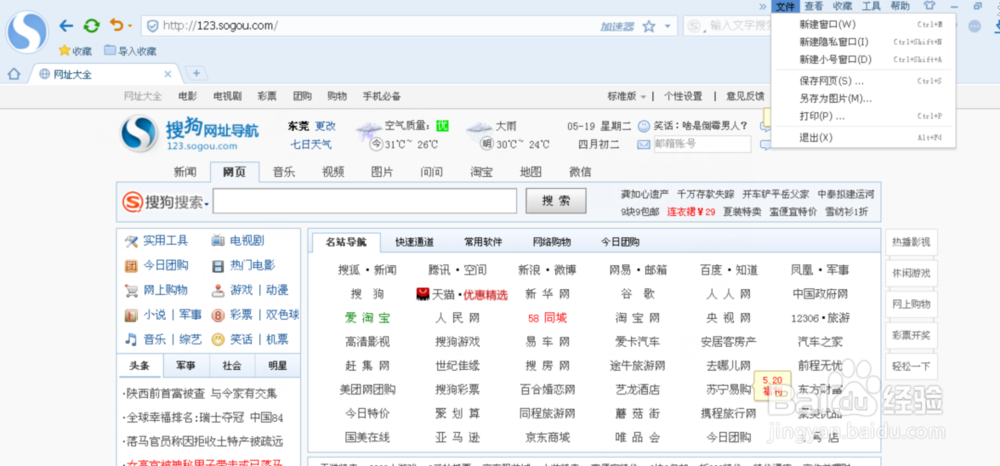Click the orange undo-close-tab icon
The image size is (1000, 466).
[116, 25]
